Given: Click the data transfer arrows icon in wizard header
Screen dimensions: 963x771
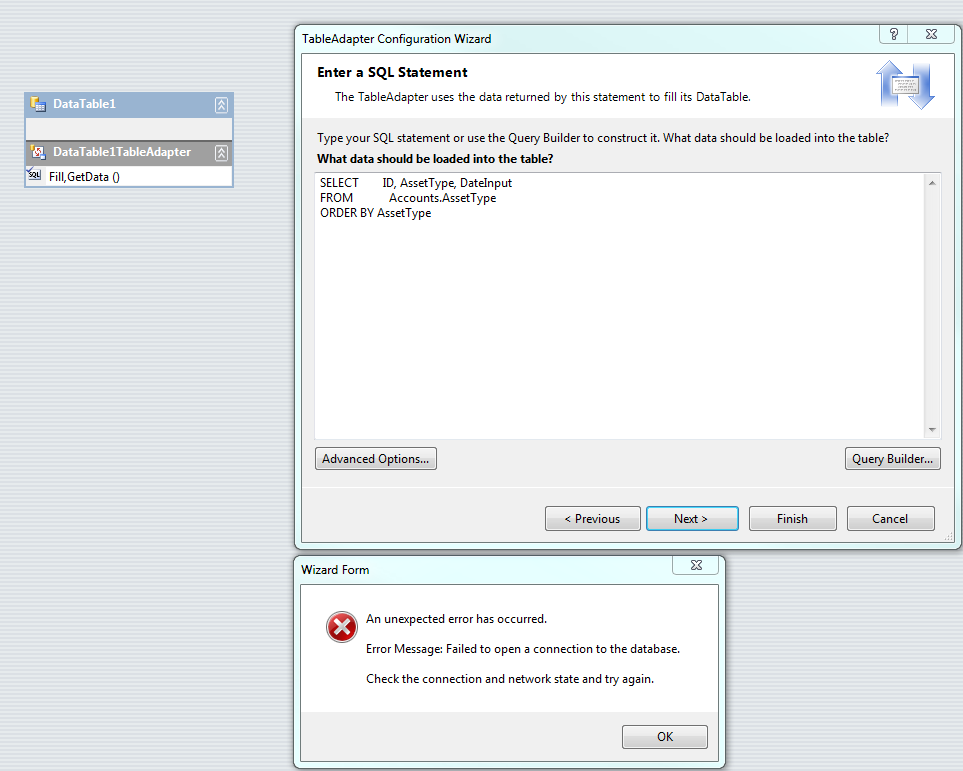Looking at the screenshot, I should [905, 85].
